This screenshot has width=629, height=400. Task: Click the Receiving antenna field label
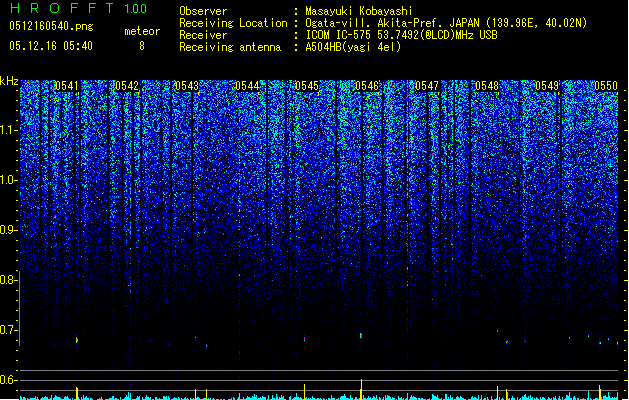[x=230, y=47]
